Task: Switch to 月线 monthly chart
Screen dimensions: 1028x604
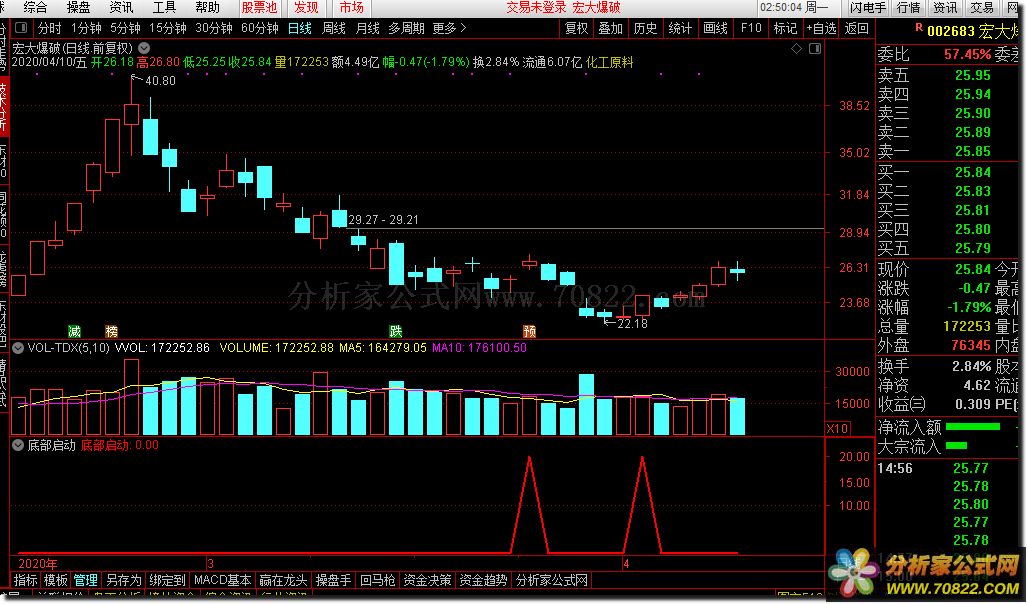Action: (367, 28)
